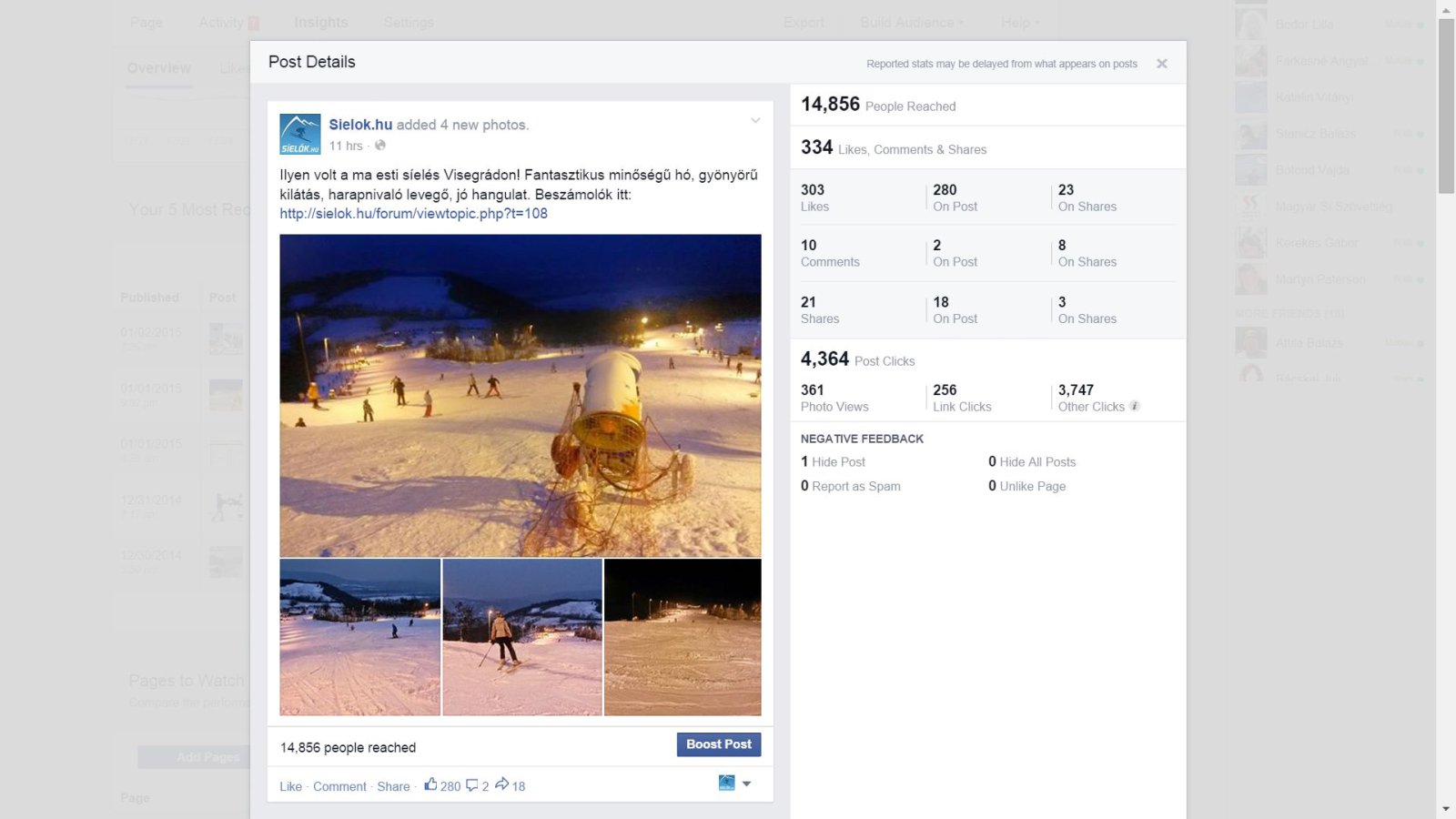
Task: Click the comment bubble count icon
Action: tap(471, 785)
